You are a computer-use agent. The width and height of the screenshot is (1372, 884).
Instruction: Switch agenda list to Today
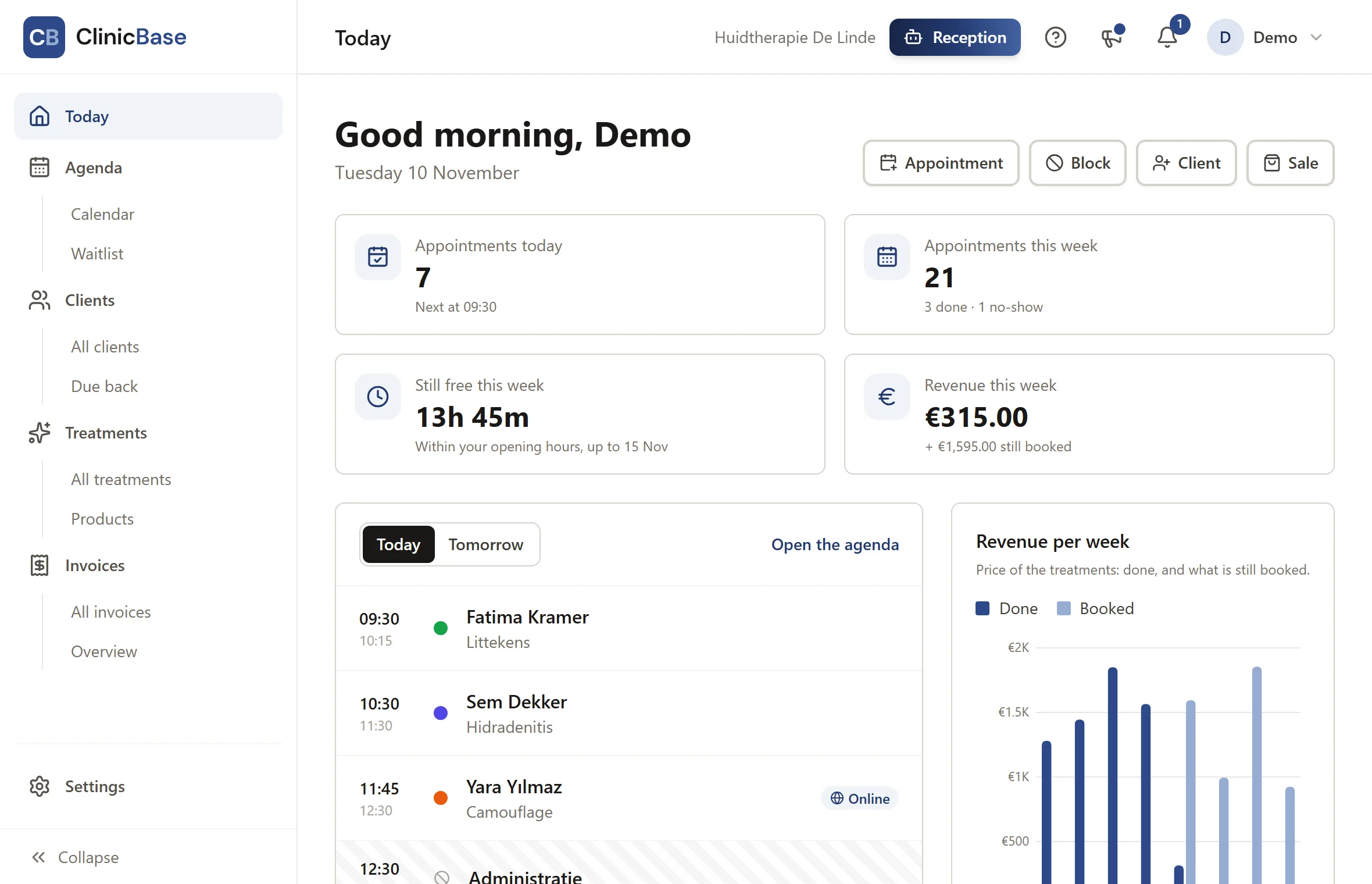(398, 544)
